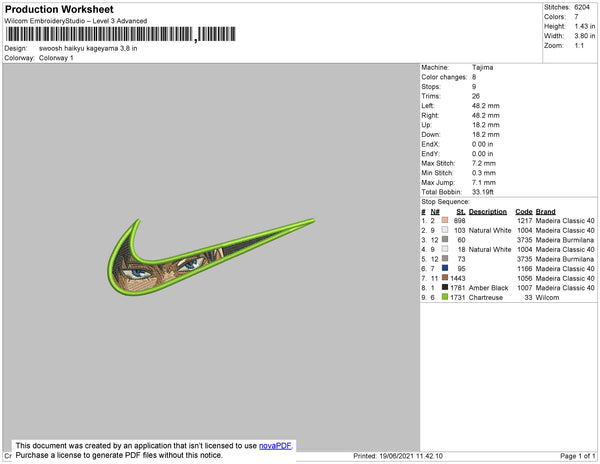Click the Max Jump value 7.1 mm
Image resolution: width=600 pixels, height=464 pixels.
pyautogui.click(x=484, y=182)
